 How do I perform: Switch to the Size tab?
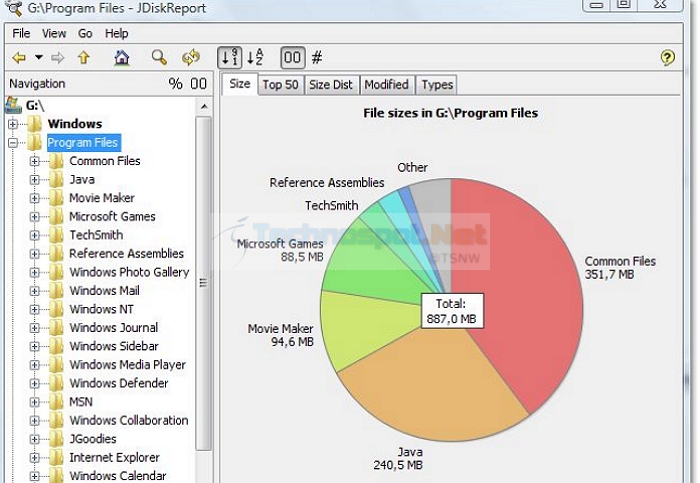240,84
